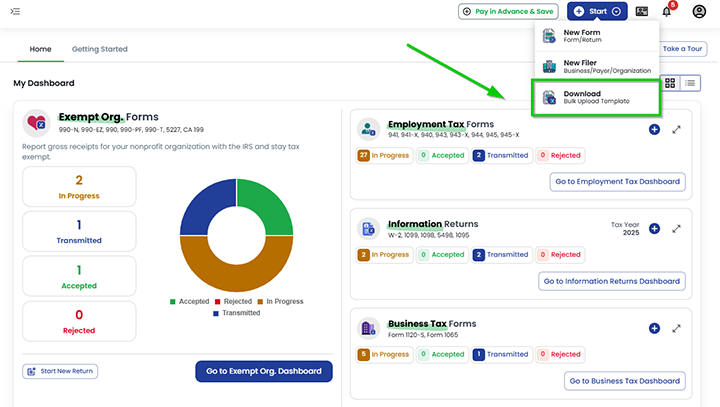Switch dashboard to list view
The image size is (720, 407).
(x=690, y=83)
